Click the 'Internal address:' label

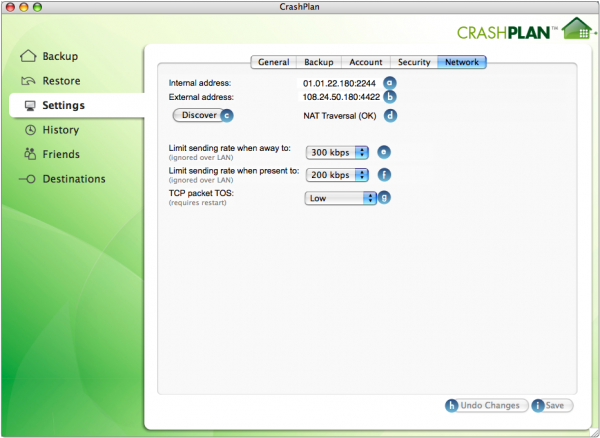(200, 83)
